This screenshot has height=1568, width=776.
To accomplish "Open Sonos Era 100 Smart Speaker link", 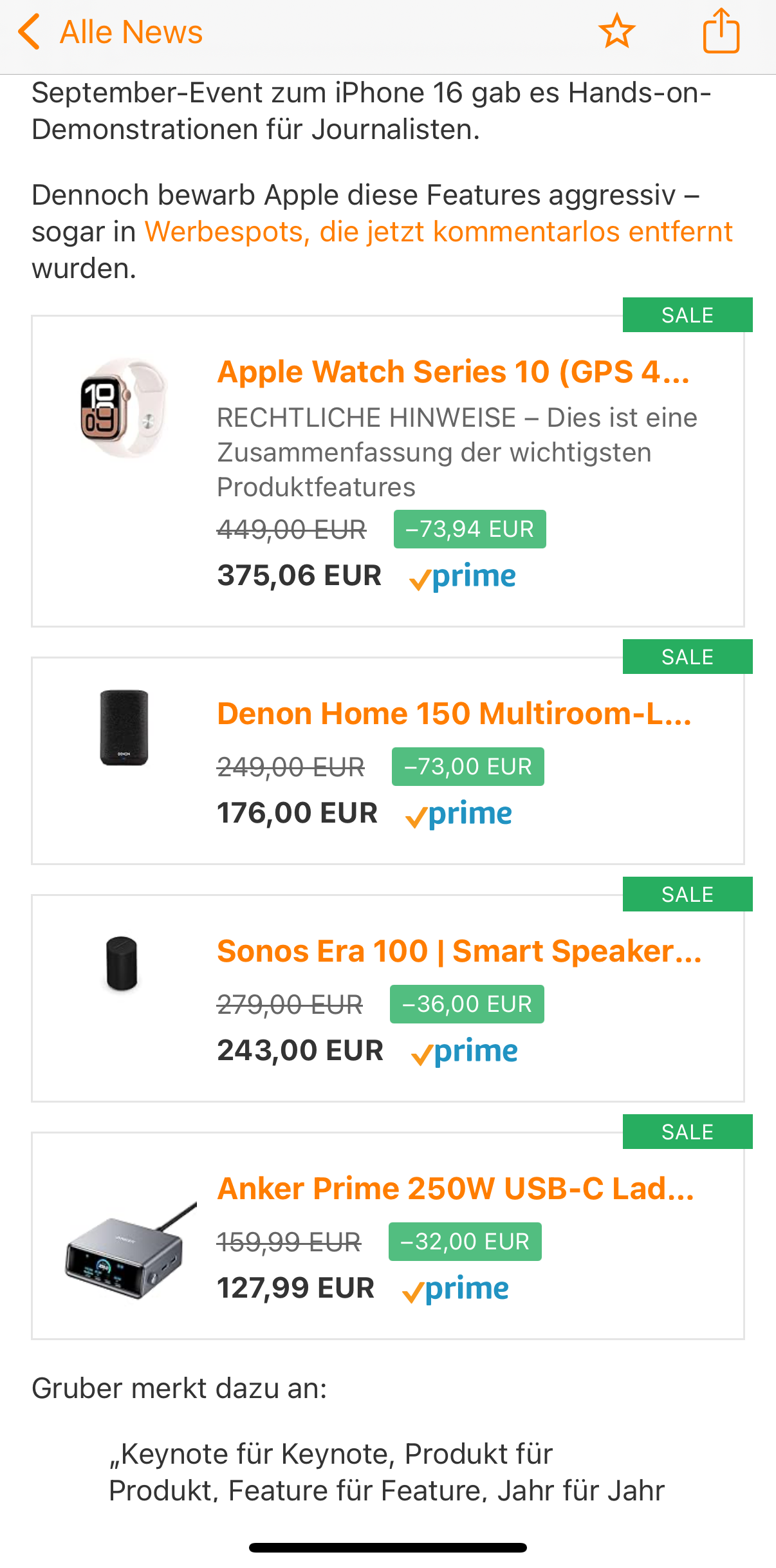I will (x=459, y=951).
